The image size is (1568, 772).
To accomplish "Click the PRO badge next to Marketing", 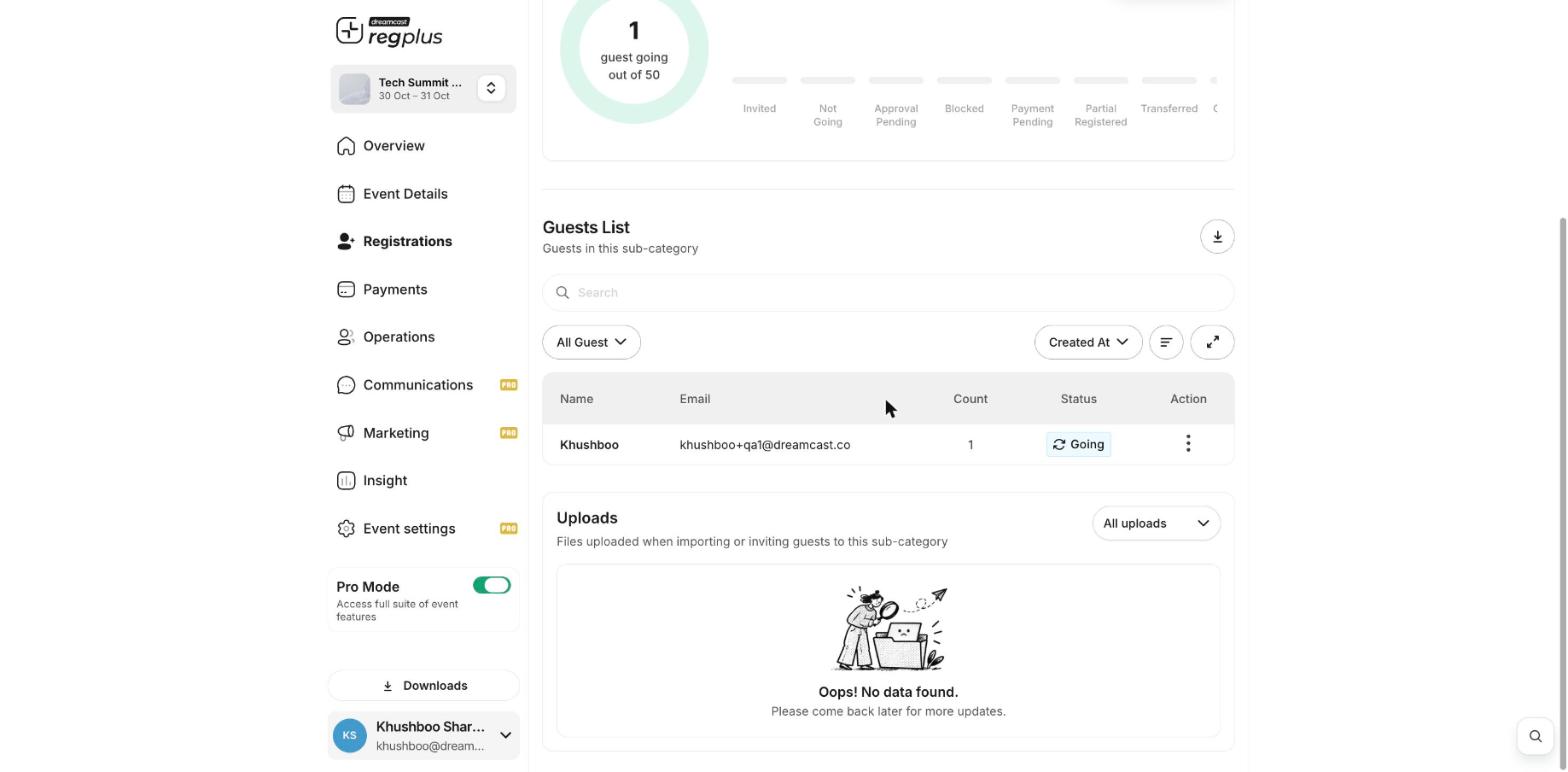I will [x=509, y=433].
